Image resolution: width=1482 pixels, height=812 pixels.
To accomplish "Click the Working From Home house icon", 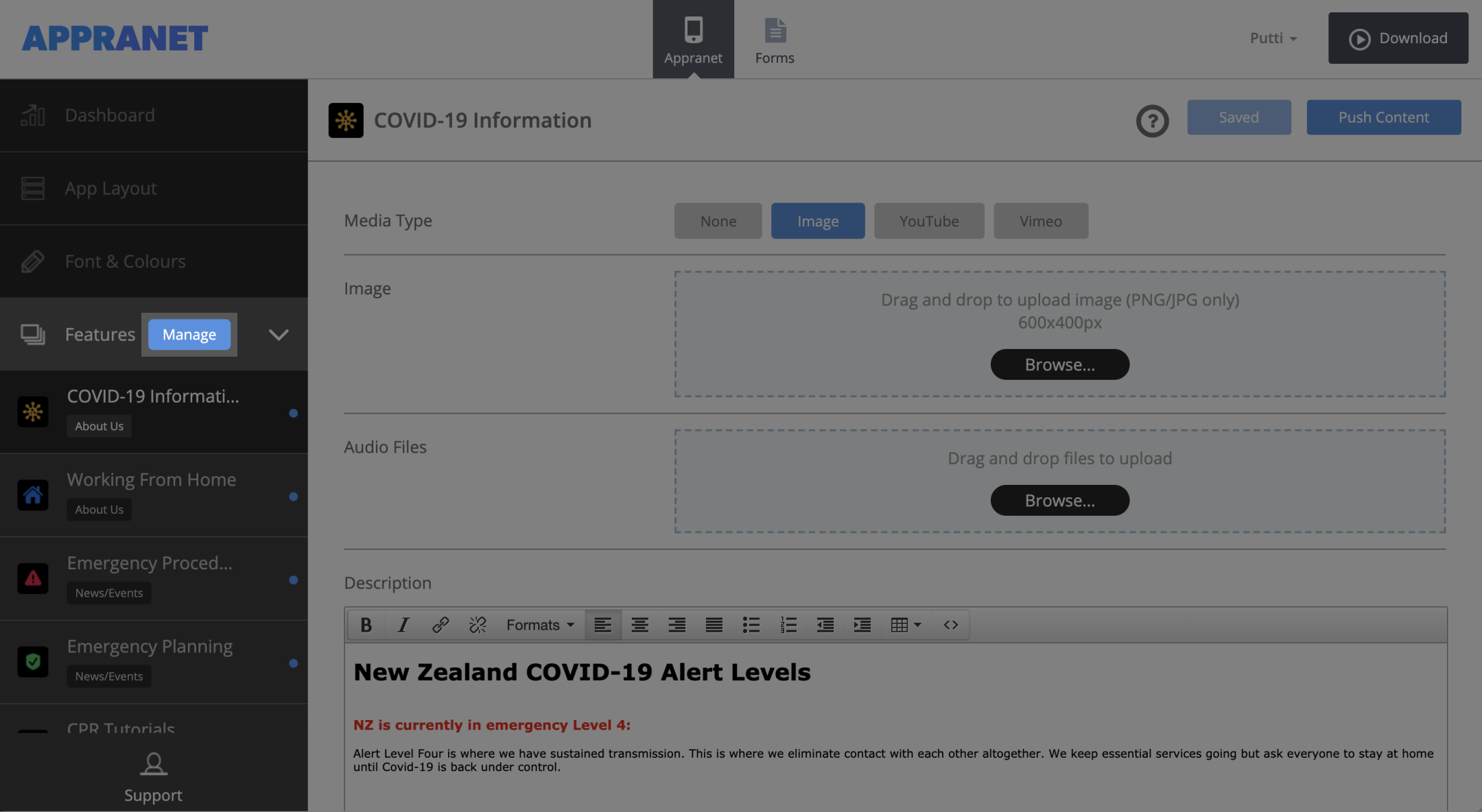I will 33,495.
